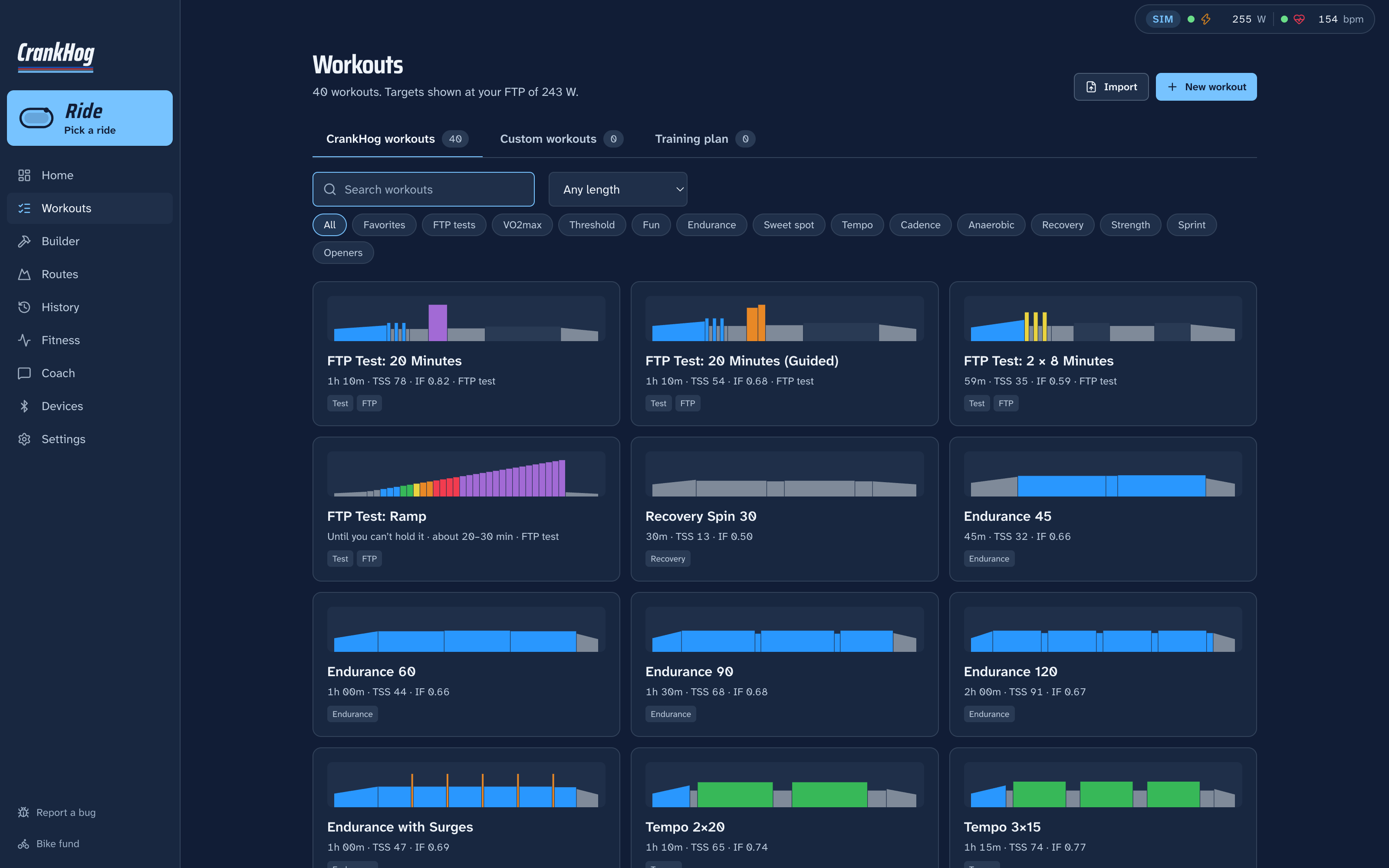Open the Any length dropdown
1389x868 pixels.
coord(618,190)
